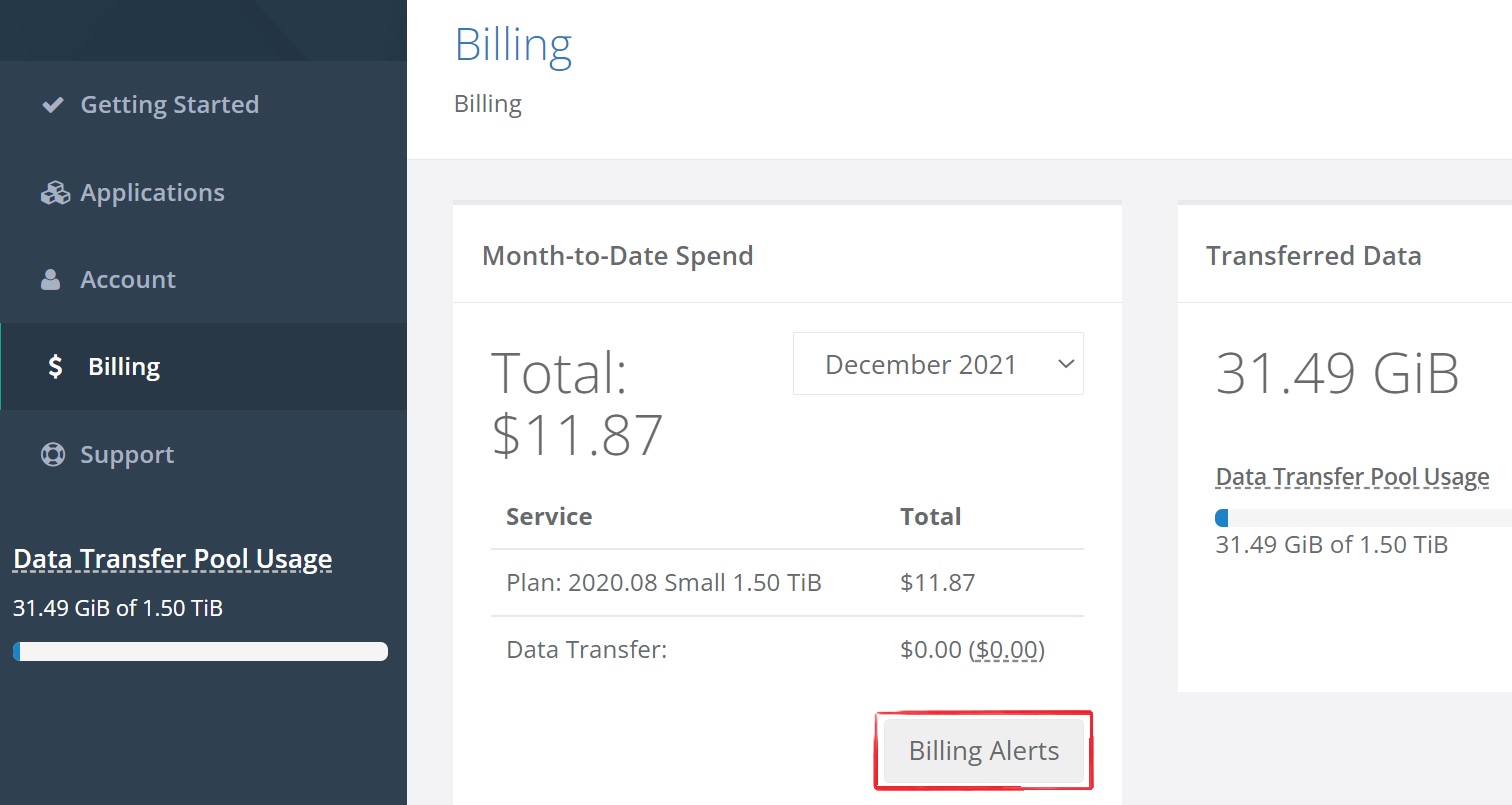This screenshot has width=1512, height=805.
Task: Click the Plan: 2020.08 Small 1.50 TiB row
Action: [787, 583]
